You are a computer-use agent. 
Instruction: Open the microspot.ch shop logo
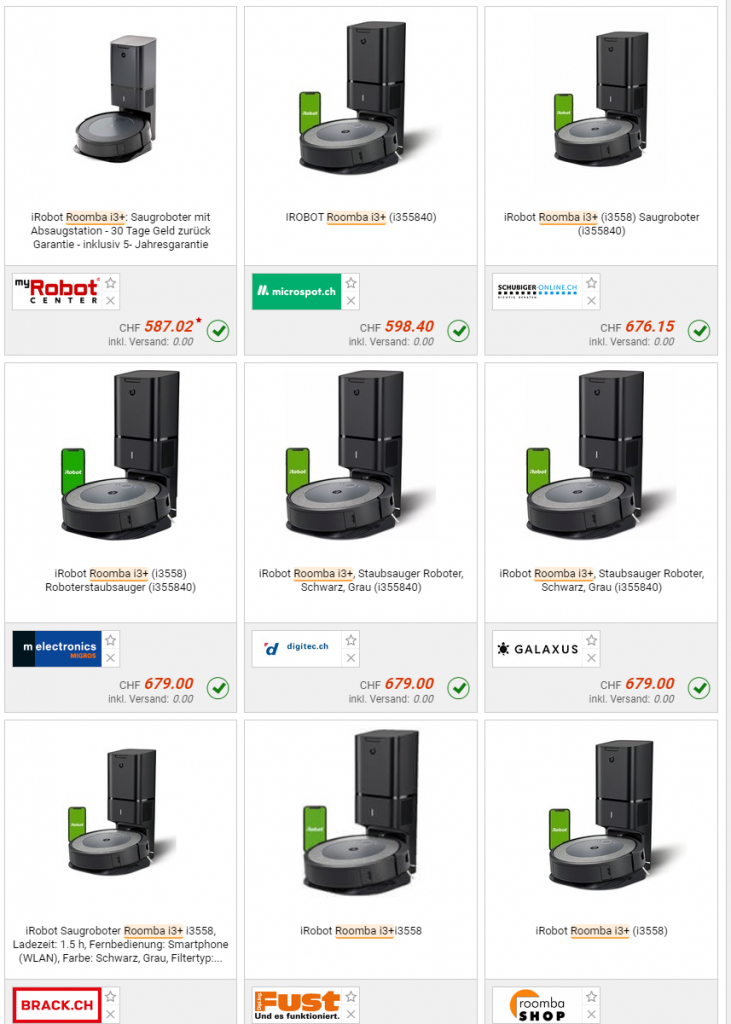click(x=297, y=291)
